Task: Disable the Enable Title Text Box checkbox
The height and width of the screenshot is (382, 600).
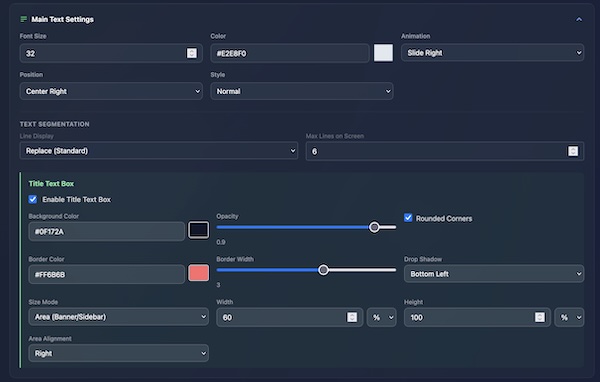Action: point(33,199)
